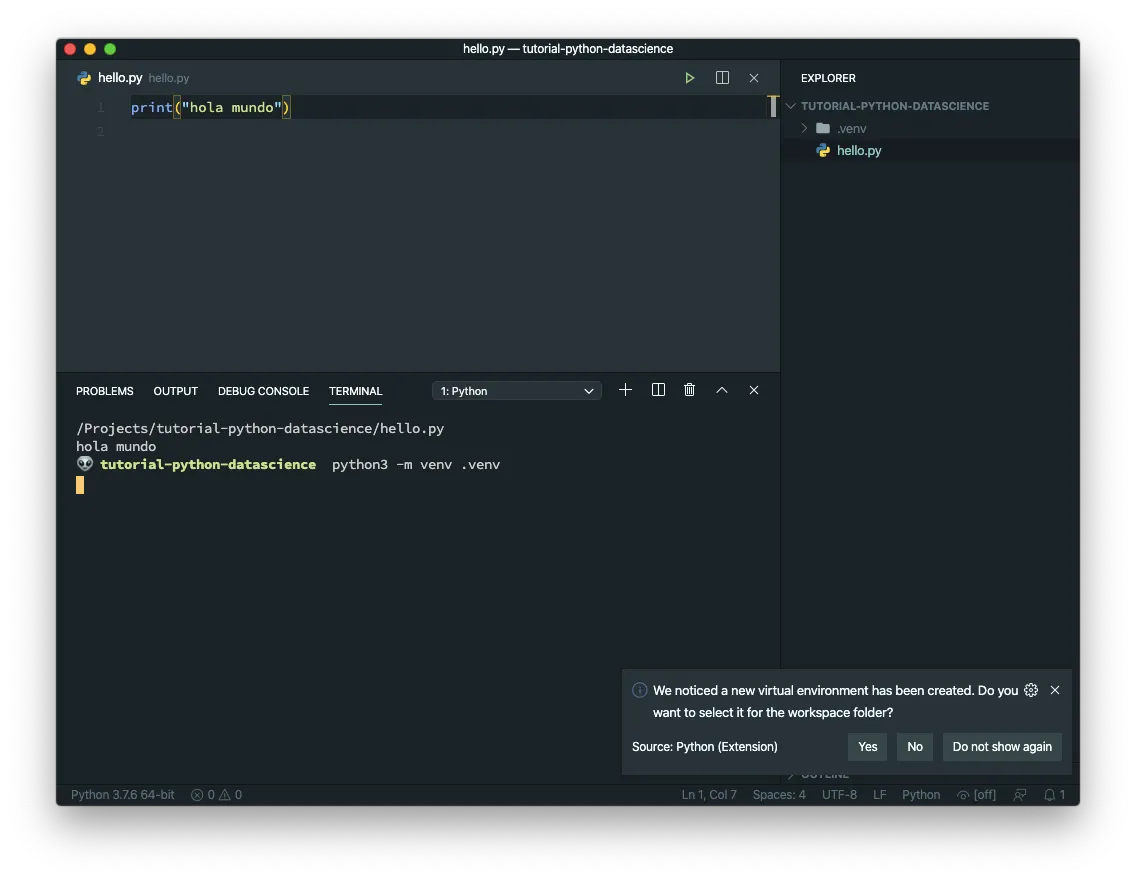
Task: Select Python language mode in status bar
Action: 921,795
